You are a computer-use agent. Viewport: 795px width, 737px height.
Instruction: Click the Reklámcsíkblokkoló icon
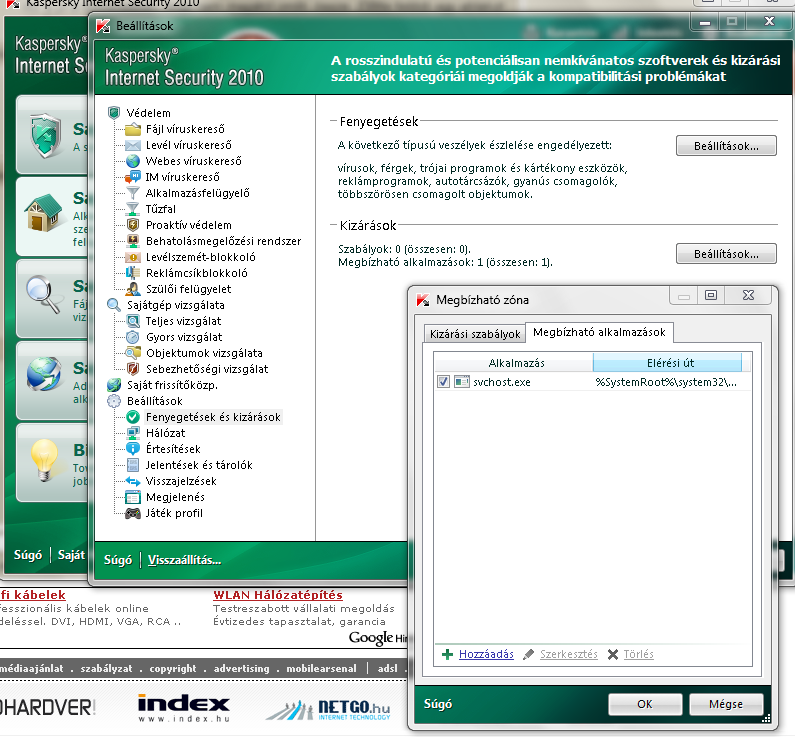[133, 273]
